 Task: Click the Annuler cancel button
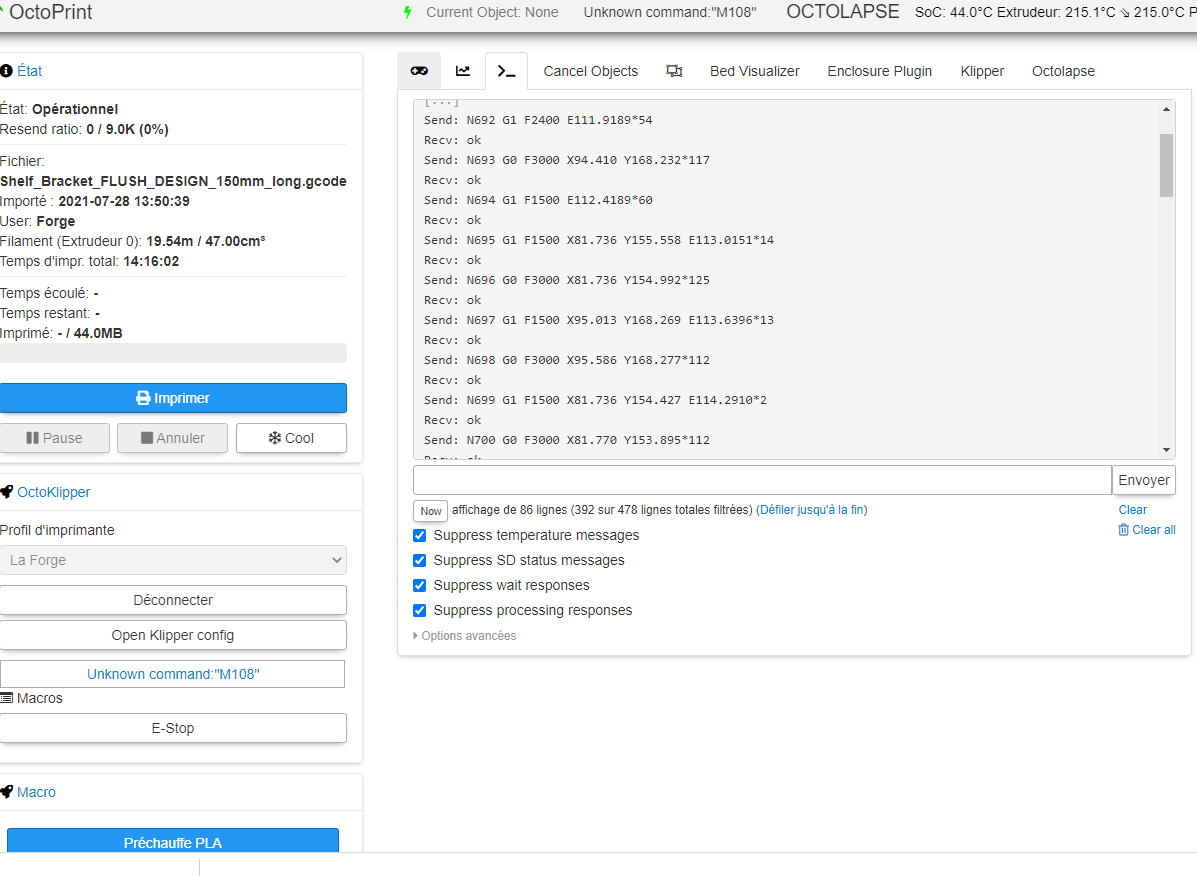point(173,438)
